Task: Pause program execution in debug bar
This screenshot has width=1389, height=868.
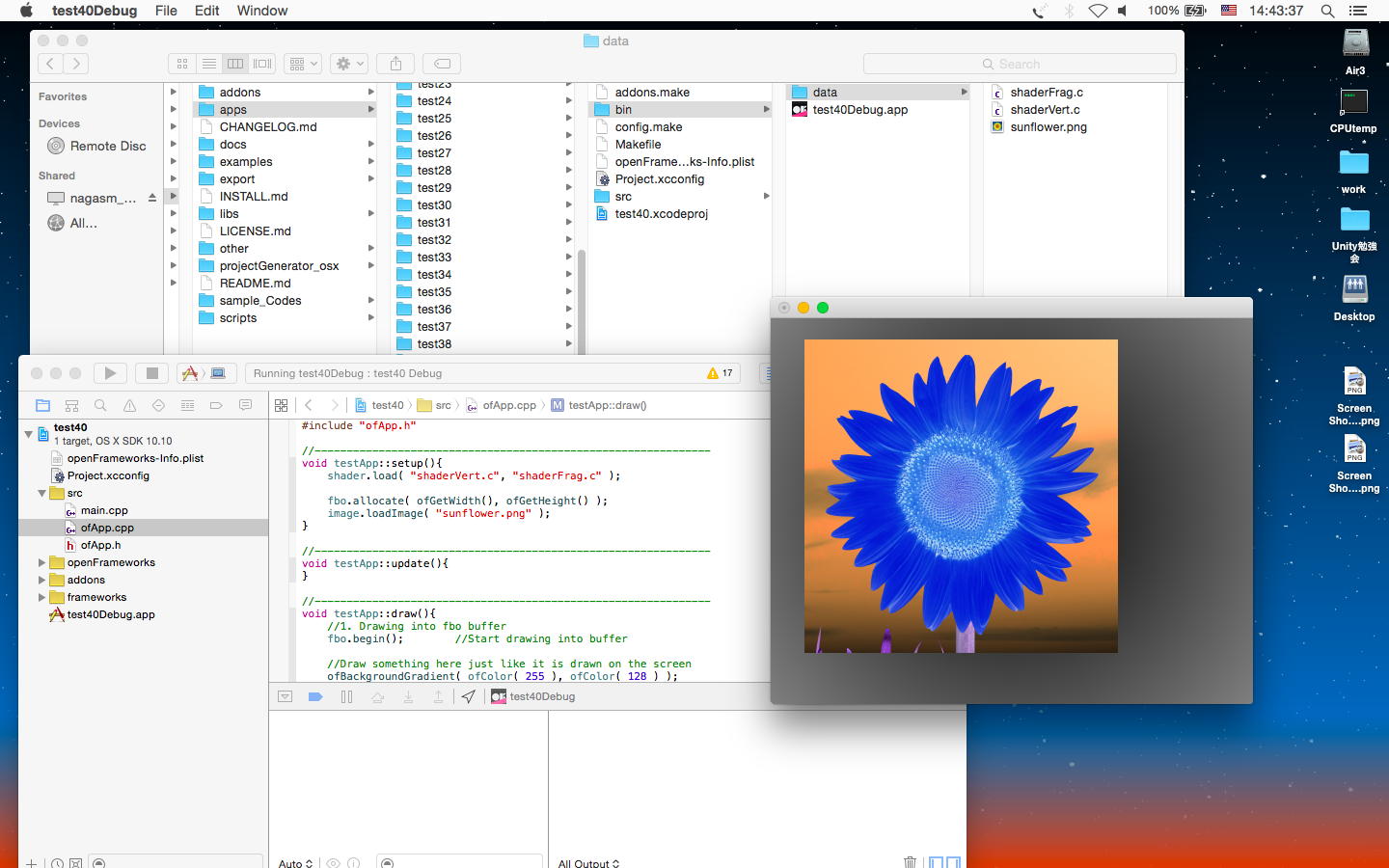Action: [x=346, y=696]
